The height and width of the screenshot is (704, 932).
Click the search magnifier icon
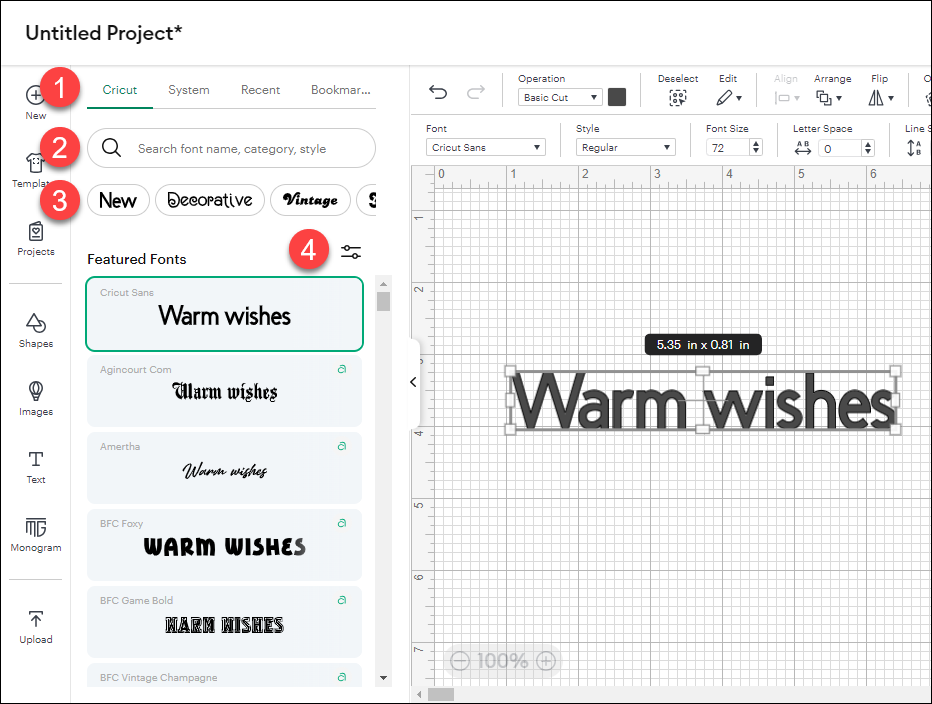111,147
